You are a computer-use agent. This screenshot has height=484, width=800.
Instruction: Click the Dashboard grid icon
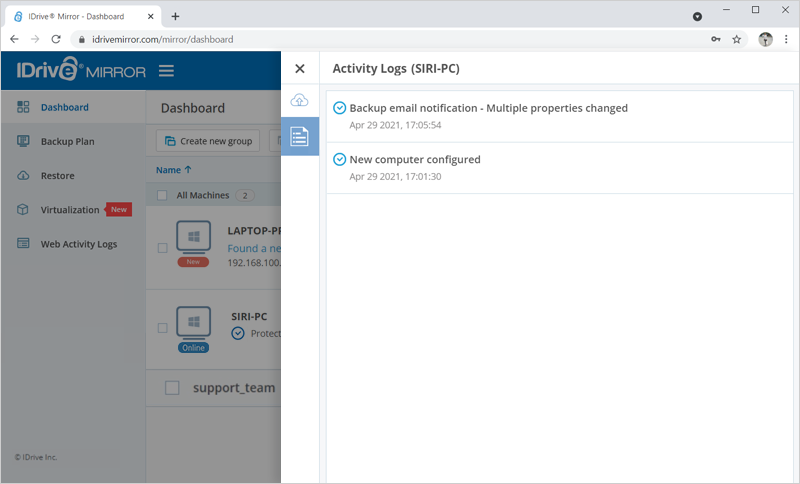click(23, 107)
